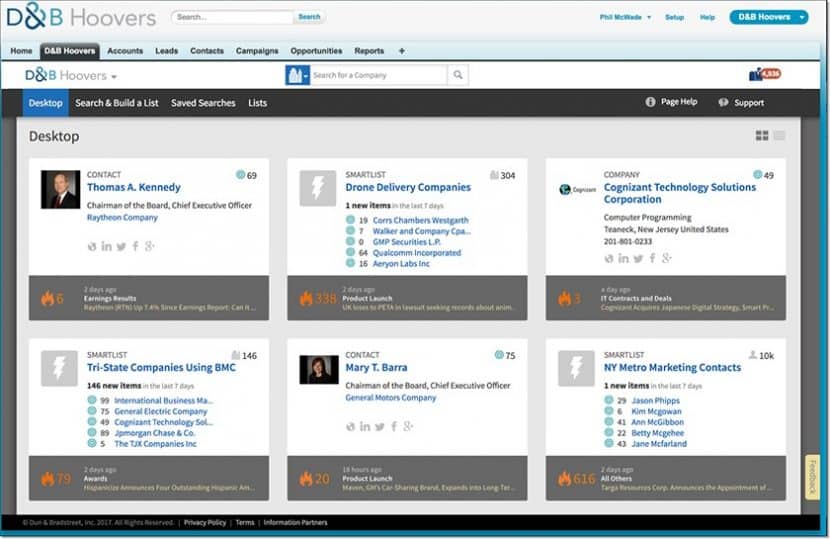
Task: Click Google Plus icon on Thomas Kennedy card
Action: click(x=149, y=246)
